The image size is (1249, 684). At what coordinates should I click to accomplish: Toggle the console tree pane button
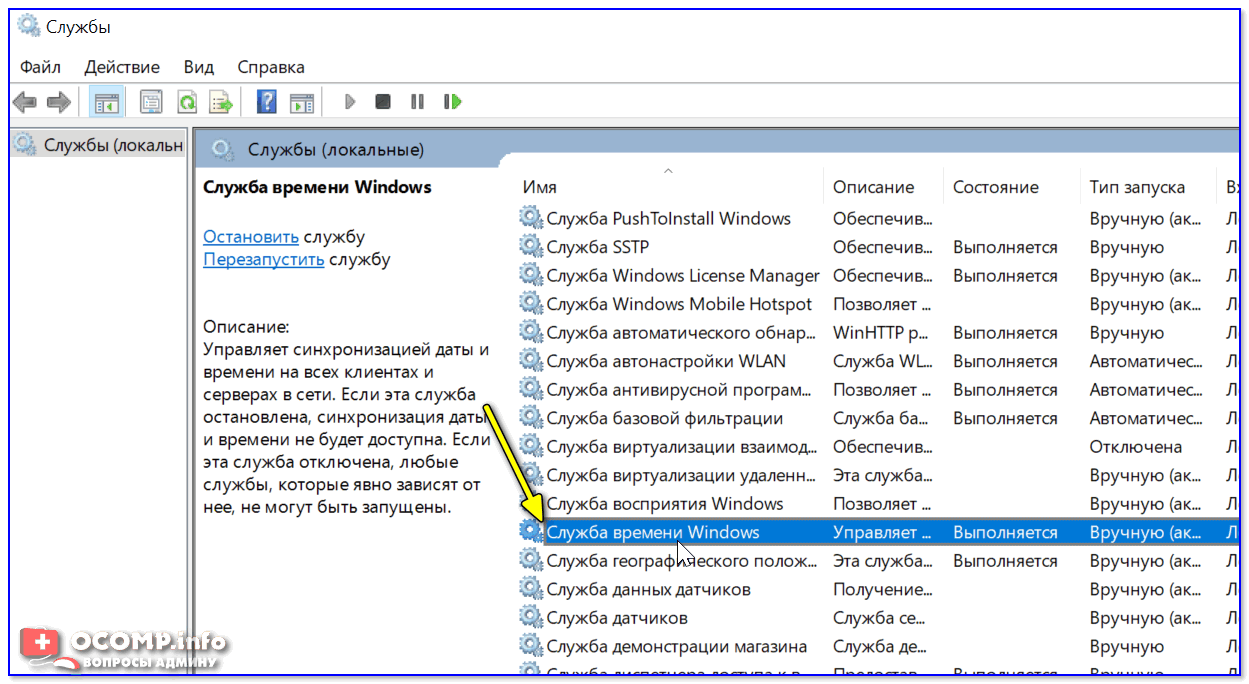tap(106, 102)
